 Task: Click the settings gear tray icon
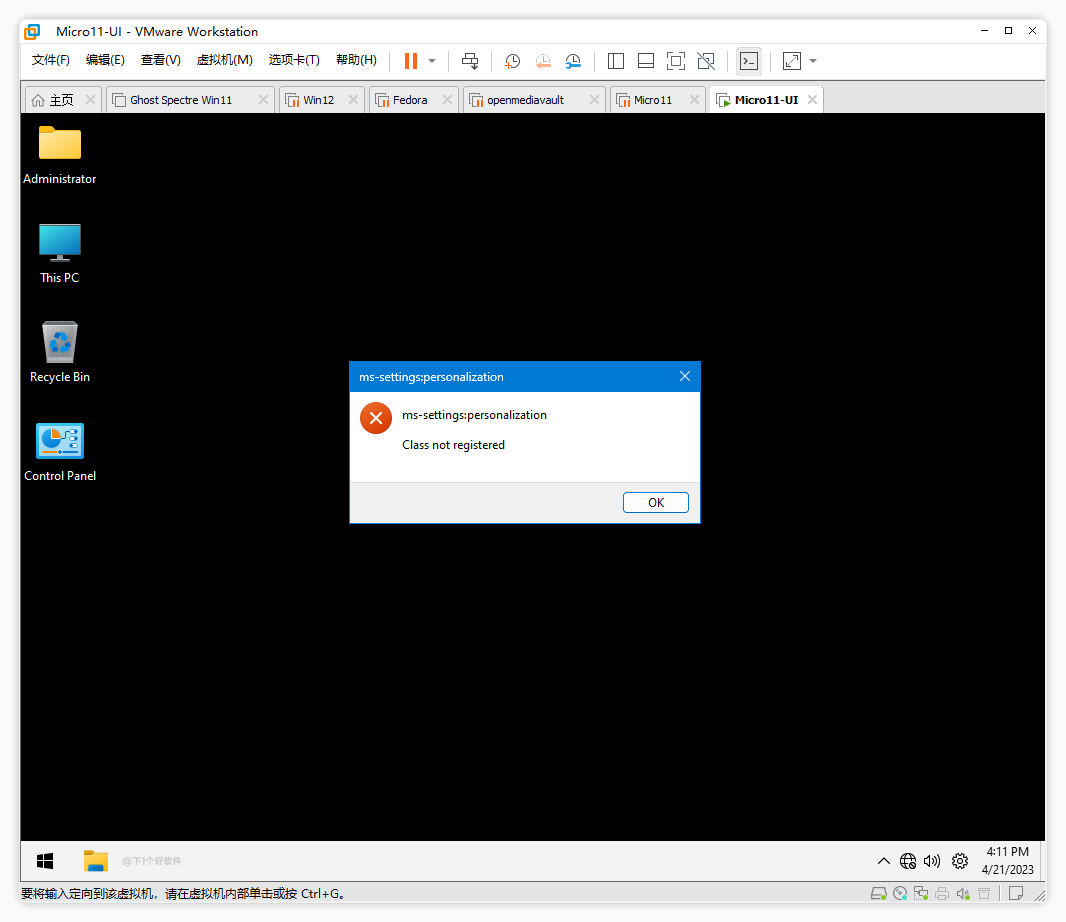tap(960, 861)
